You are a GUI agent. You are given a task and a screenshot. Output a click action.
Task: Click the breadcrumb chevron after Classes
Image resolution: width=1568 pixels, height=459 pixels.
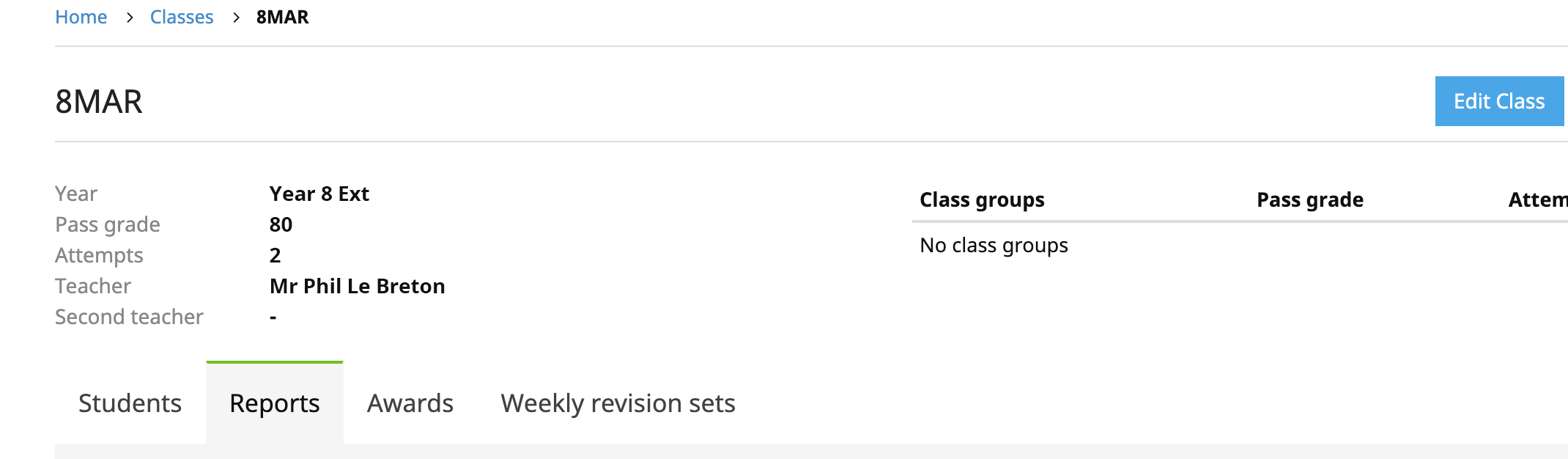tap(234, 17)
